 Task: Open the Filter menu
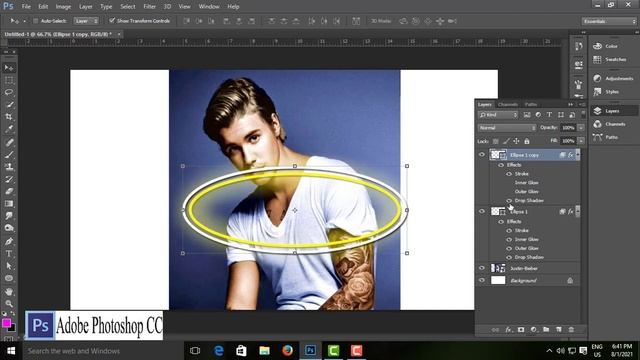(149, 7)
